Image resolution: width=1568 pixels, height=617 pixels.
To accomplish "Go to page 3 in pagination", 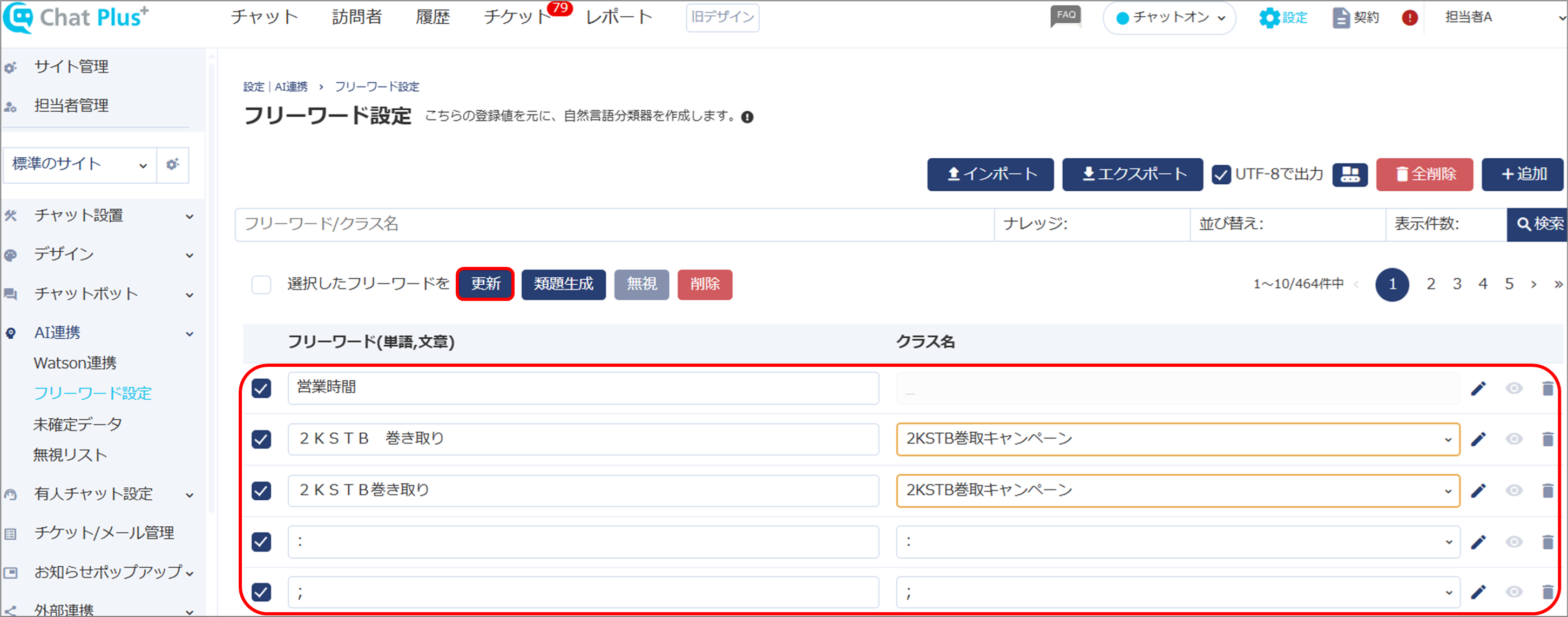I will point(1457,284).
